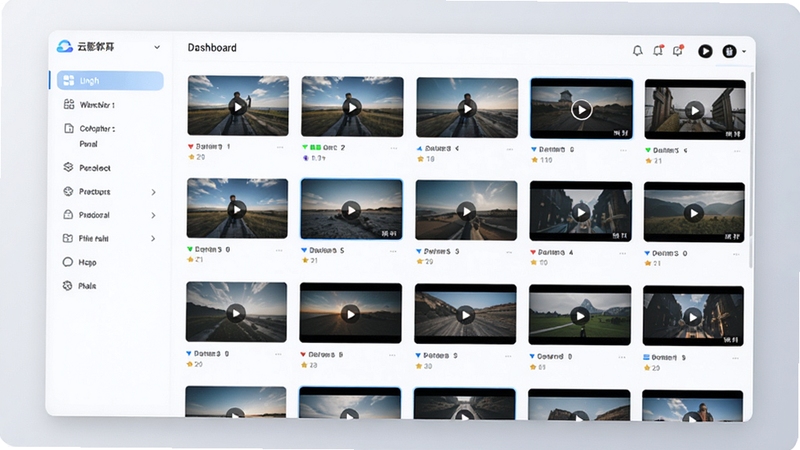This screenshot has width=800, height=450.
Task: Click the stacked-layers icon beside 'Penolect'
Action: coord(68,167)
